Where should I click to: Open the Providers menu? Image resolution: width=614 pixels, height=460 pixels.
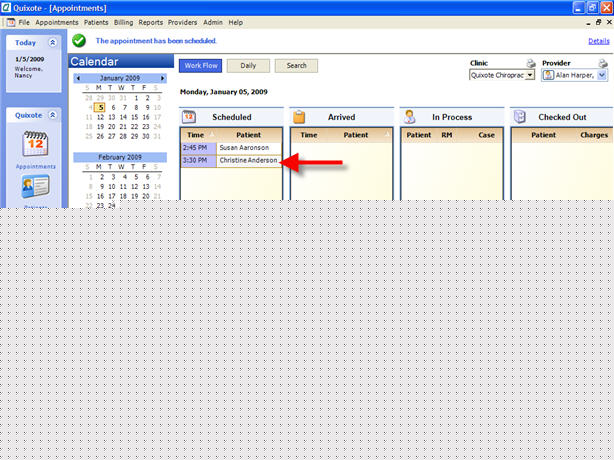(182, 22)
